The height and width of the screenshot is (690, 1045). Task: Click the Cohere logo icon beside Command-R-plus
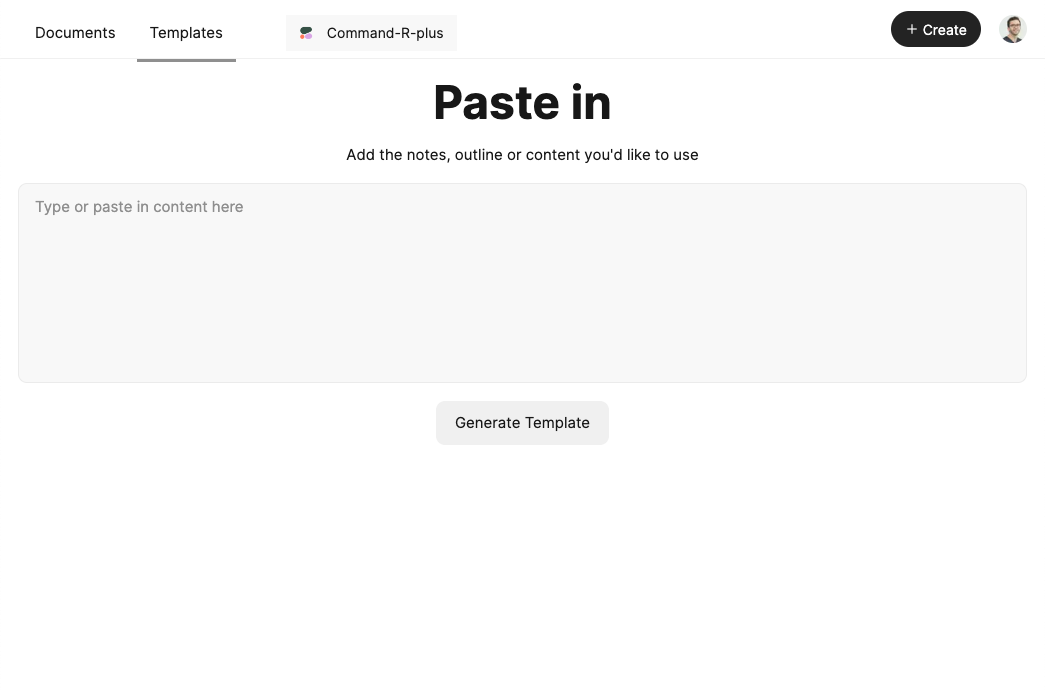[x=306, y=33]
